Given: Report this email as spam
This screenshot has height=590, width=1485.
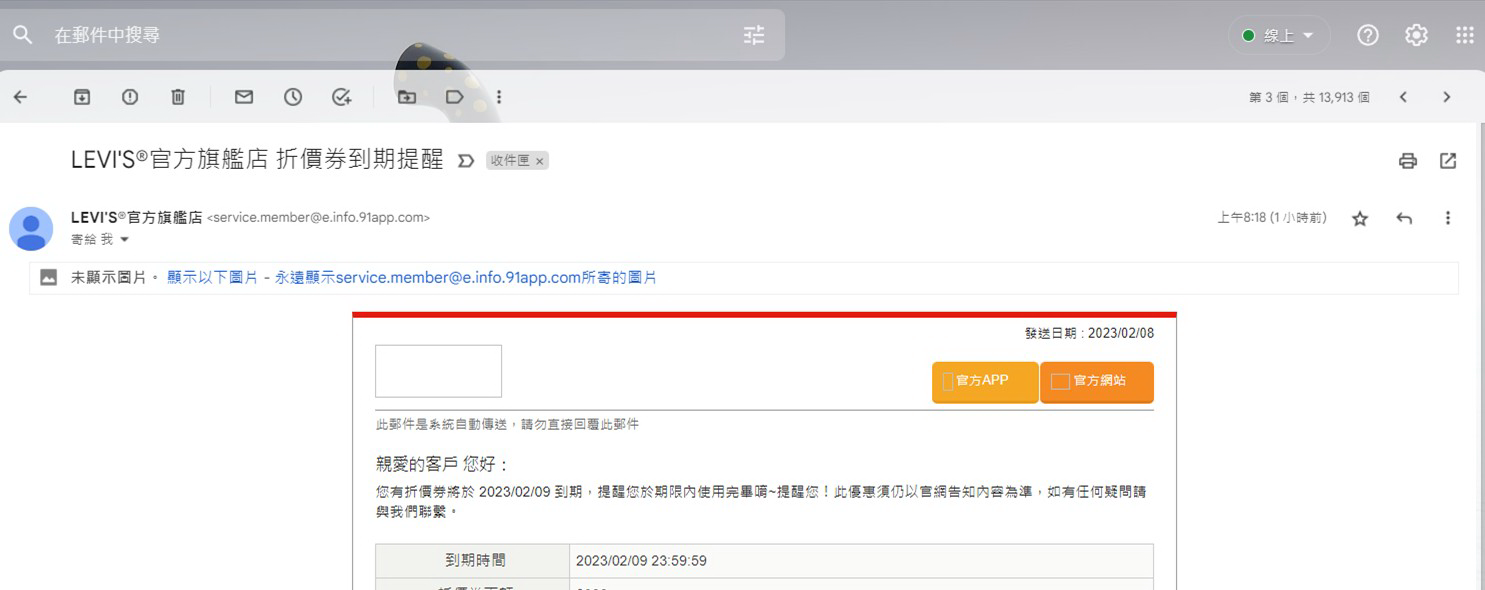Looking at the screenshot, I should tap(130, 97).
